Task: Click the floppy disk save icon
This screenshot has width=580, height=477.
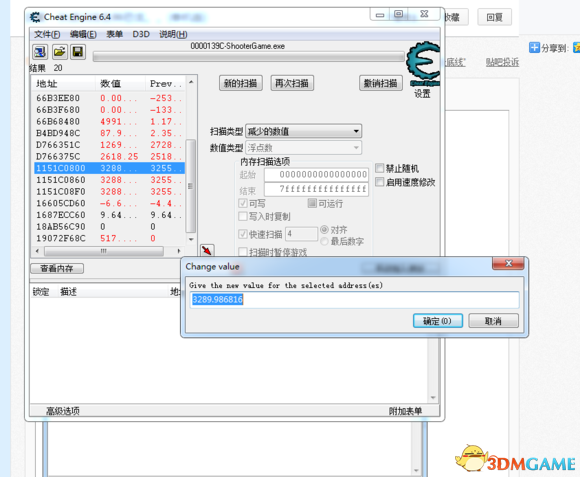Action: pos(78,52)
